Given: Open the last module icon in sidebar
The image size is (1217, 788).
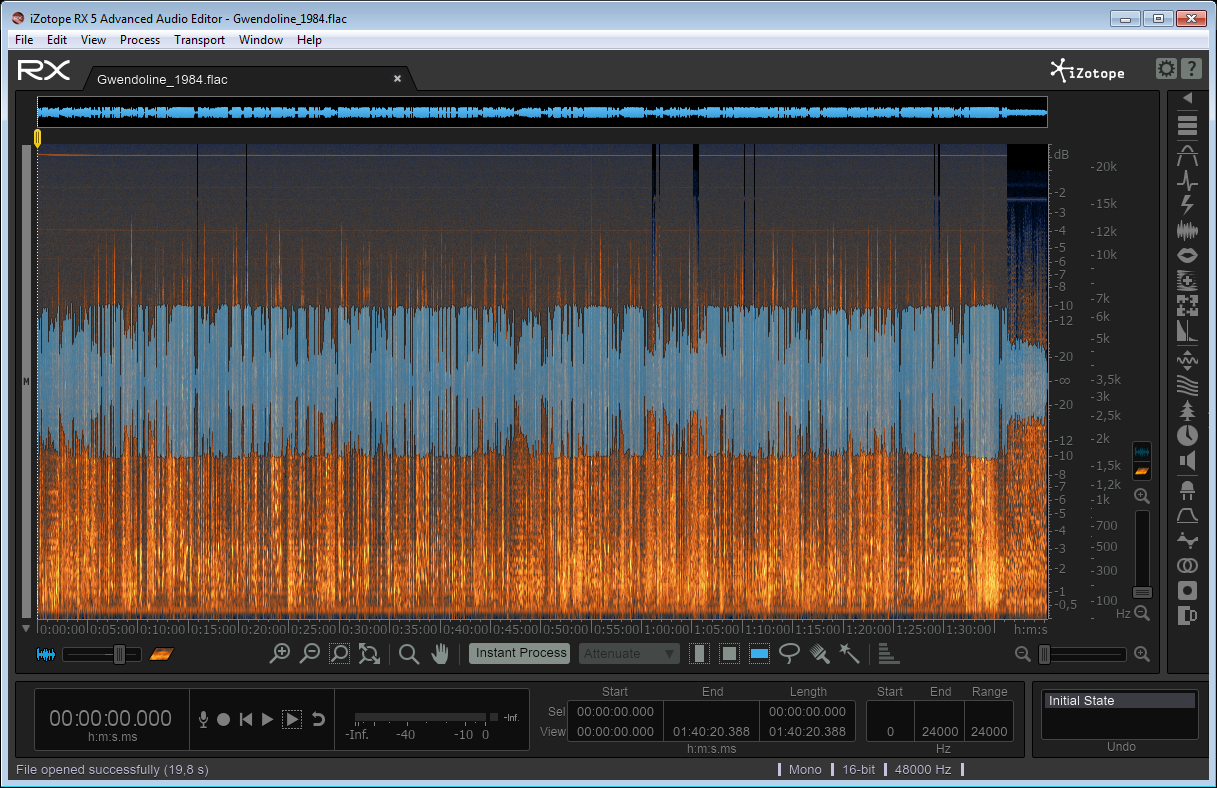Looking at the screenshot, I should tap(1187, 615).
